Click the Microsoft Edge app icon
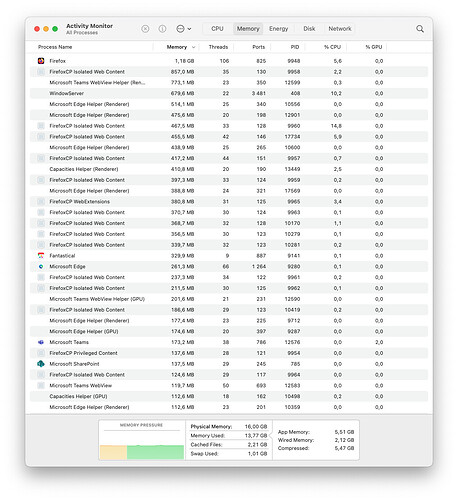 pos(41,266)
